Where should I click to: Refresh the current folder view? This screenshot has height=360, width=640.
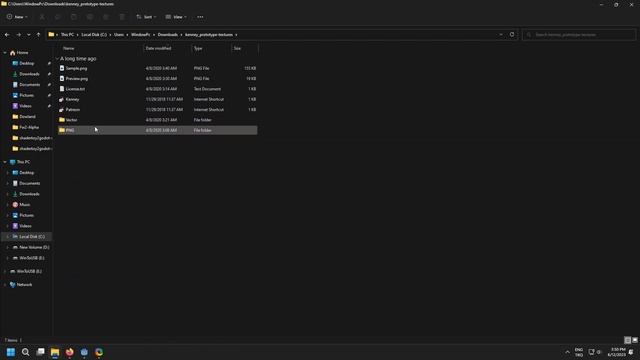(512, 35)
